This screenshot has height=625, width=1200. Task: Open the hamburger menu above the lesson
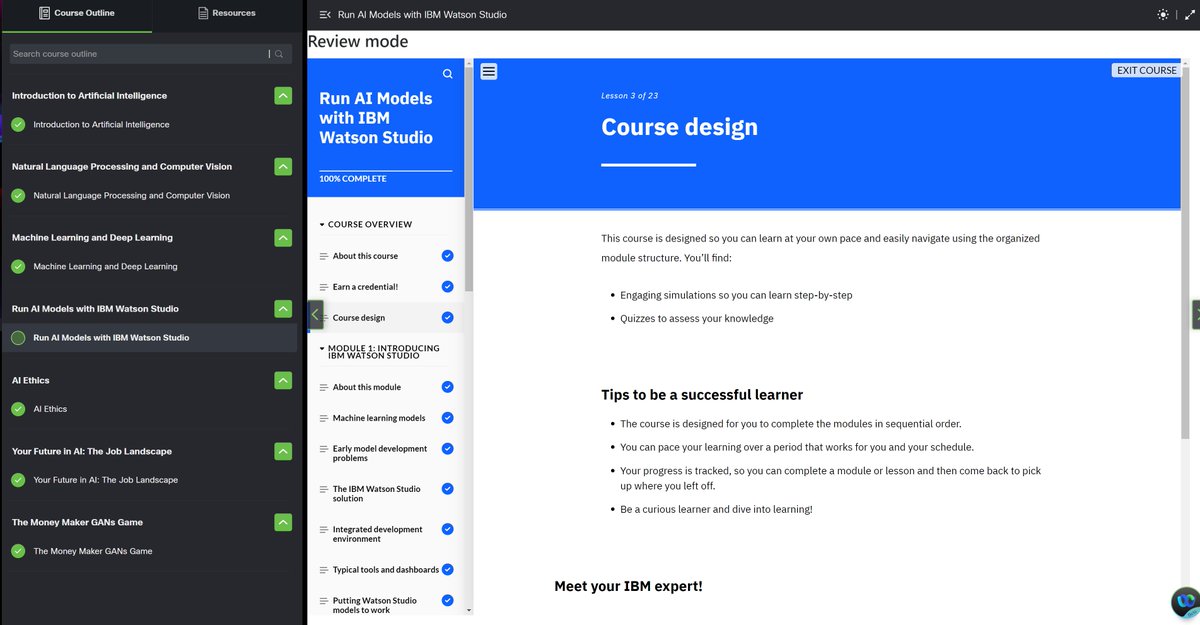(489, 71)
